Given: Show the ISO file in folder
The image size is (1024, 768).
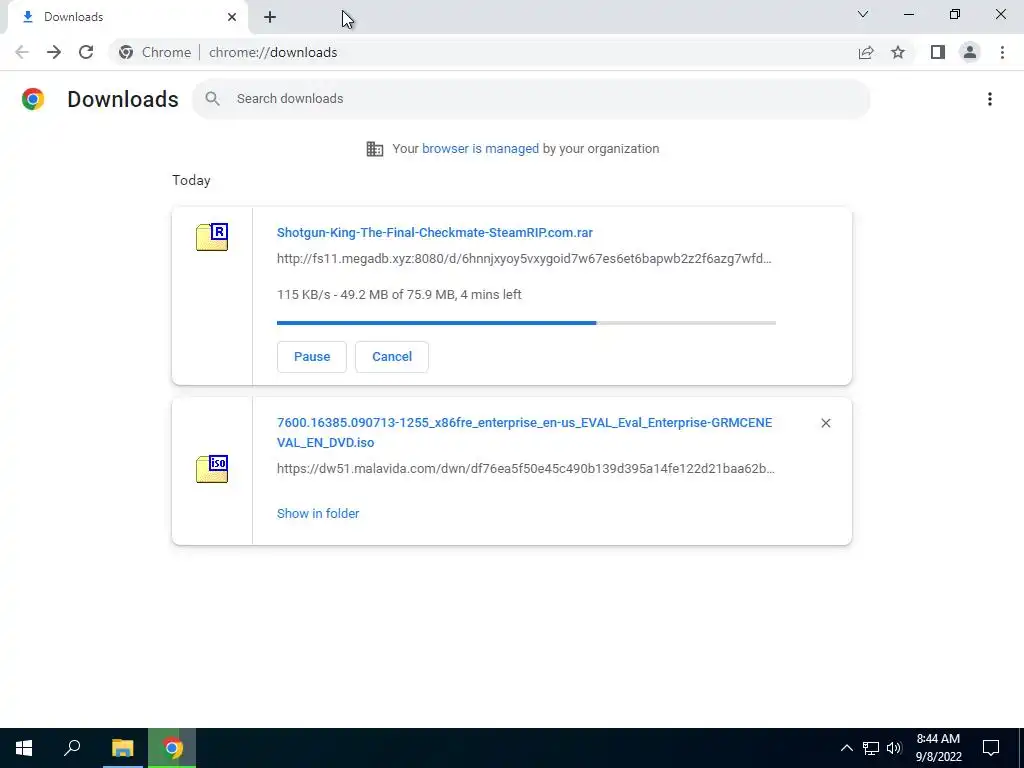Looking at the screenshot, I should coord(318,513).
